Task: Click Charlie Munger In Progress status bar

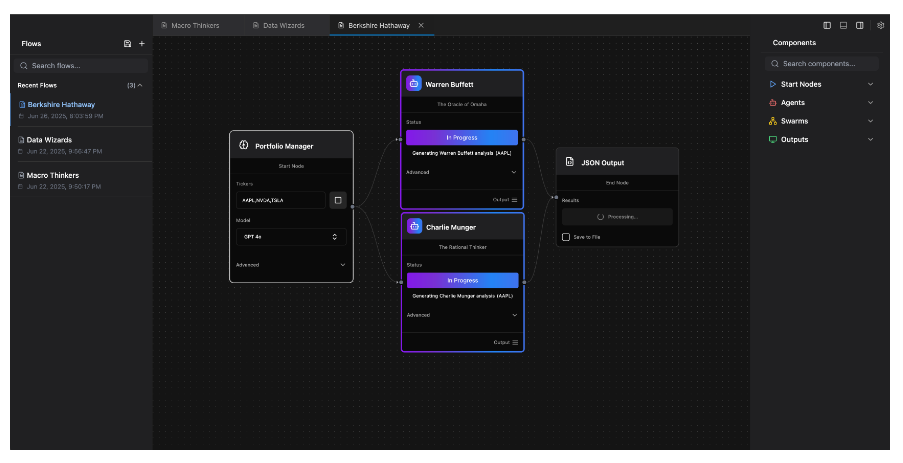Action: [x=462, y=280]
